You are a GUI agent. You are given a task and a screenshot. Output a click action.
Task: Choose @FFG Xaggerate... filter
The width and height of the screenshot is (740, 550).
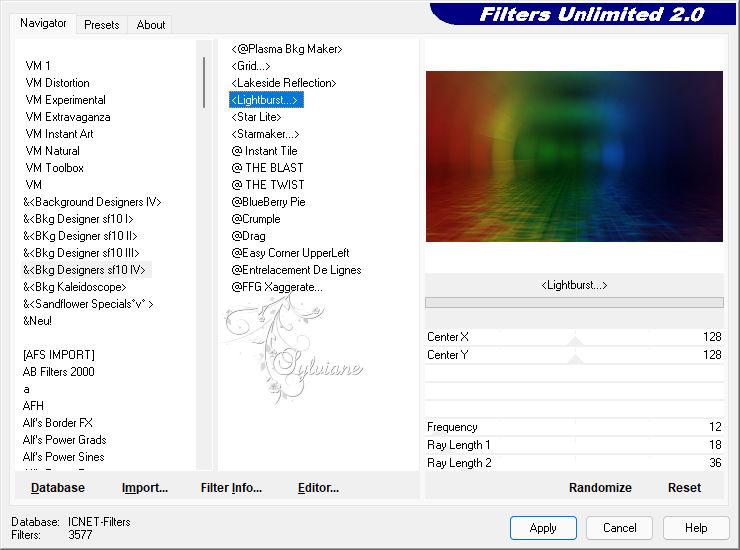coord(277,287)
